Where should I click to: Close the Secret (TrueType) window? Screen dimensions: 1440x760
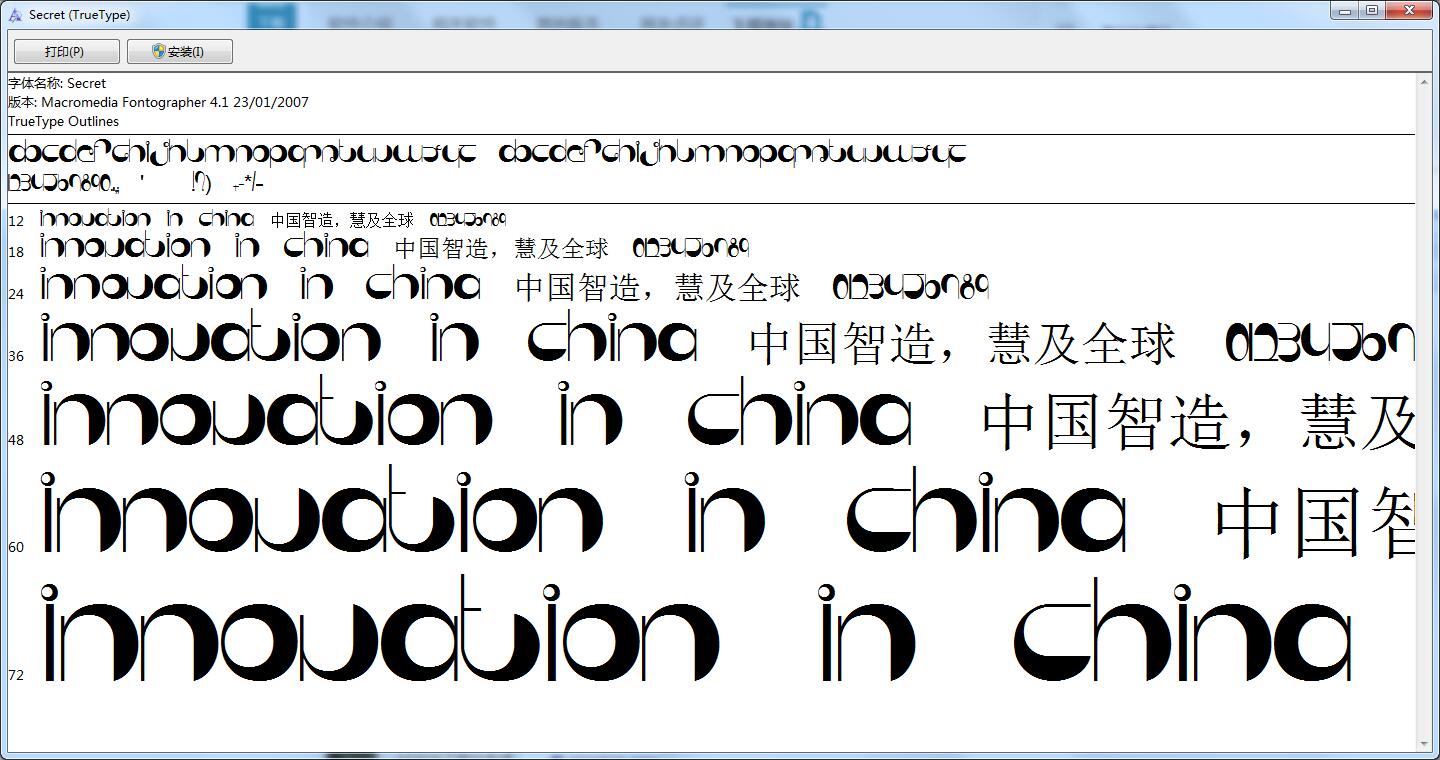[x=1411, y=11]
